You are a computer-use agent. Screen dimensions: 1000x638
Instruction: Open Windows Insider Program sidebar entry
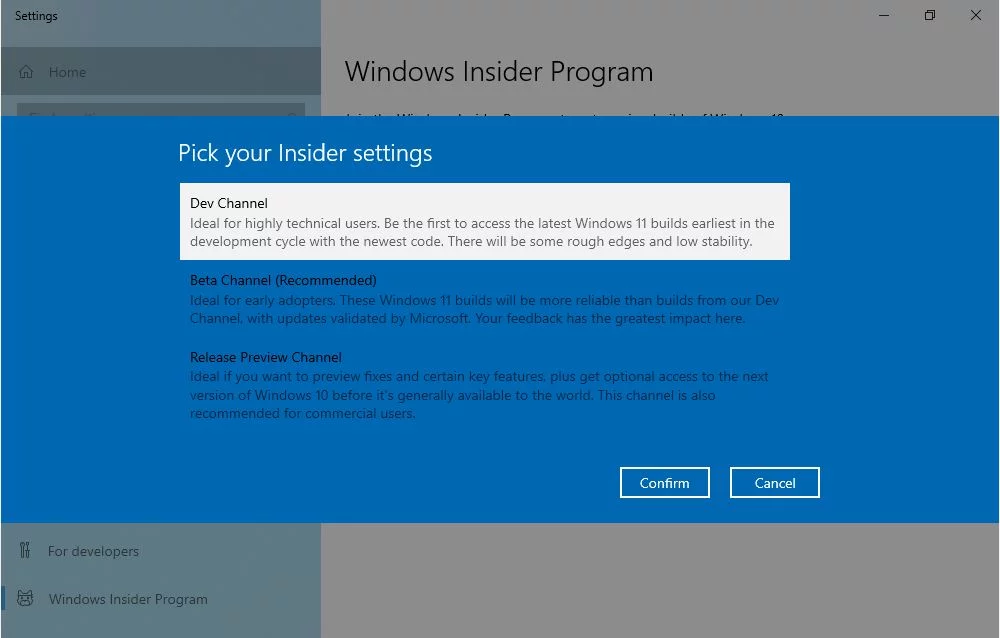161,598
